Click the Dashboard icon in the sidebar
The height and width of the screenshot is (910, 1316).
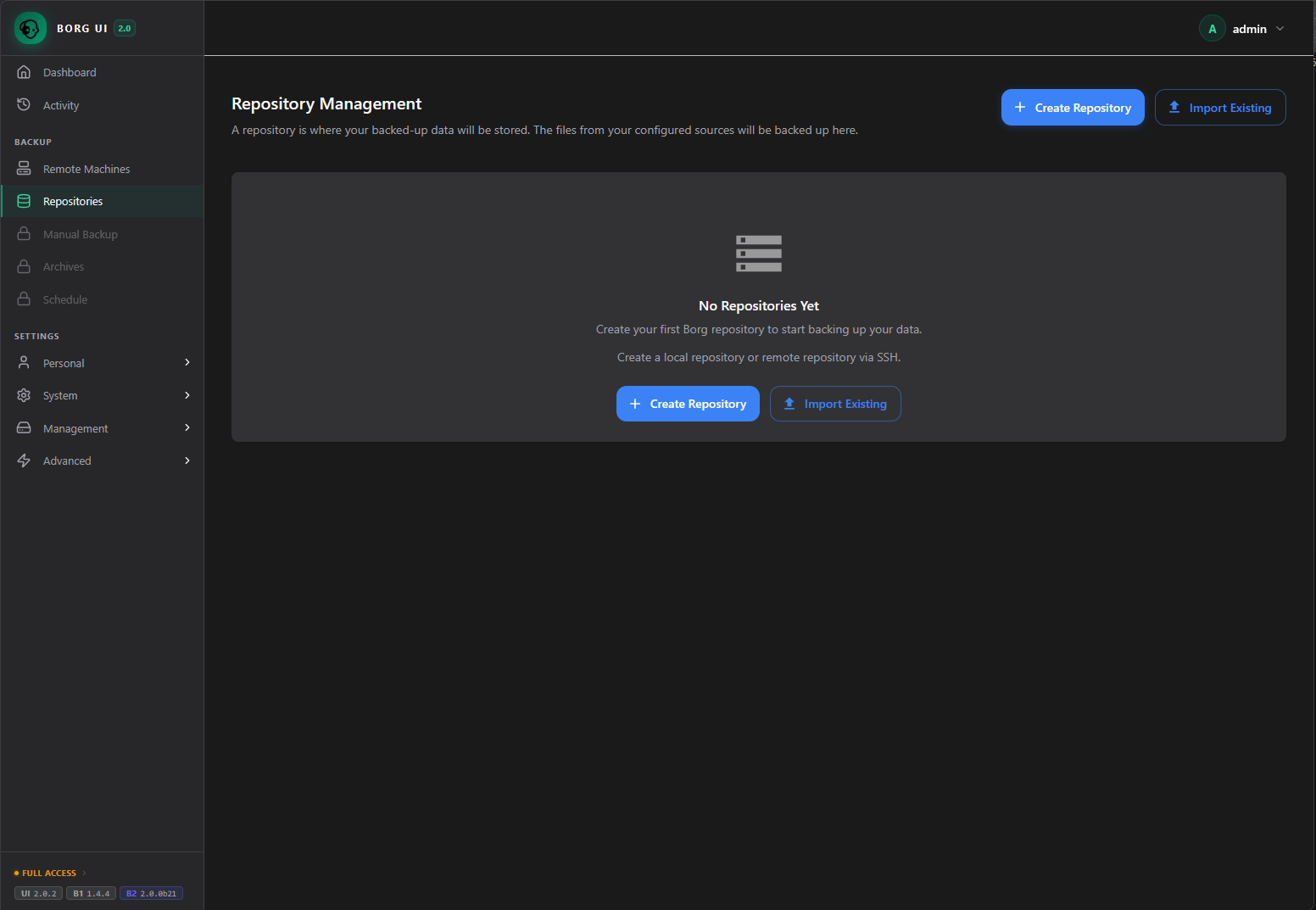click(24, 72)
